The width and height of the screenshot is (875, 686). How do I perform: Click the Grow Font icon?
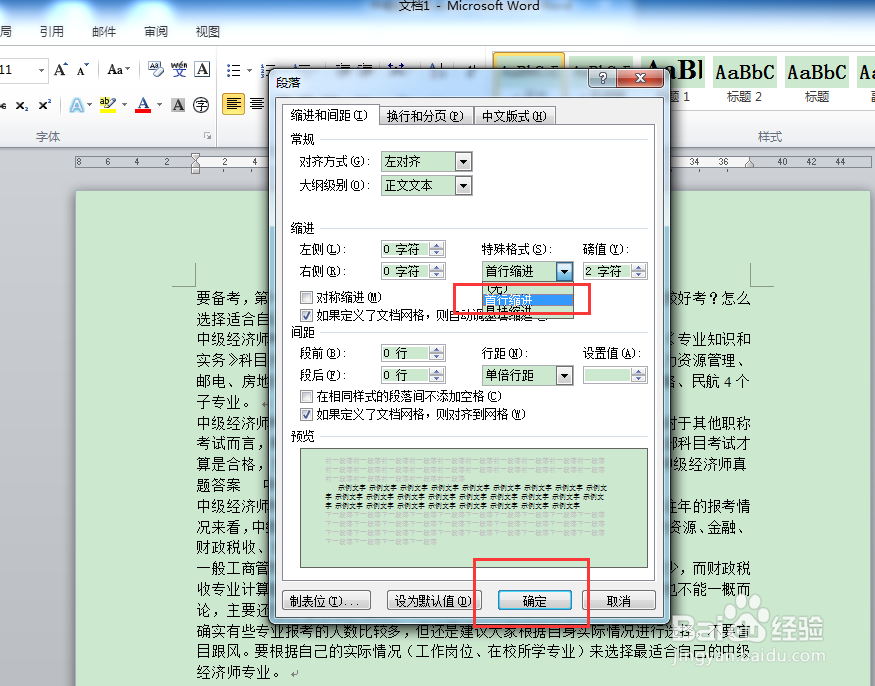pyautogui.click(x=61, y=70)
